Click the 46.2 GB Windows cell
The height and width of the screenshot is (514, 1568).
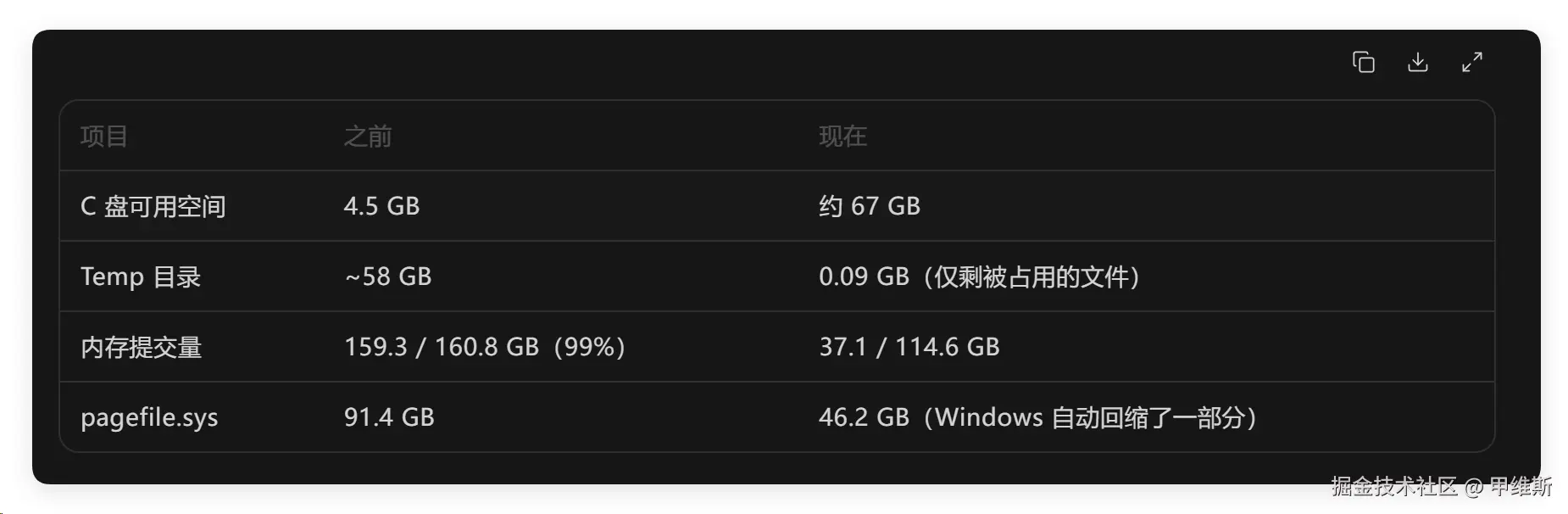(x=1038, y=417)
